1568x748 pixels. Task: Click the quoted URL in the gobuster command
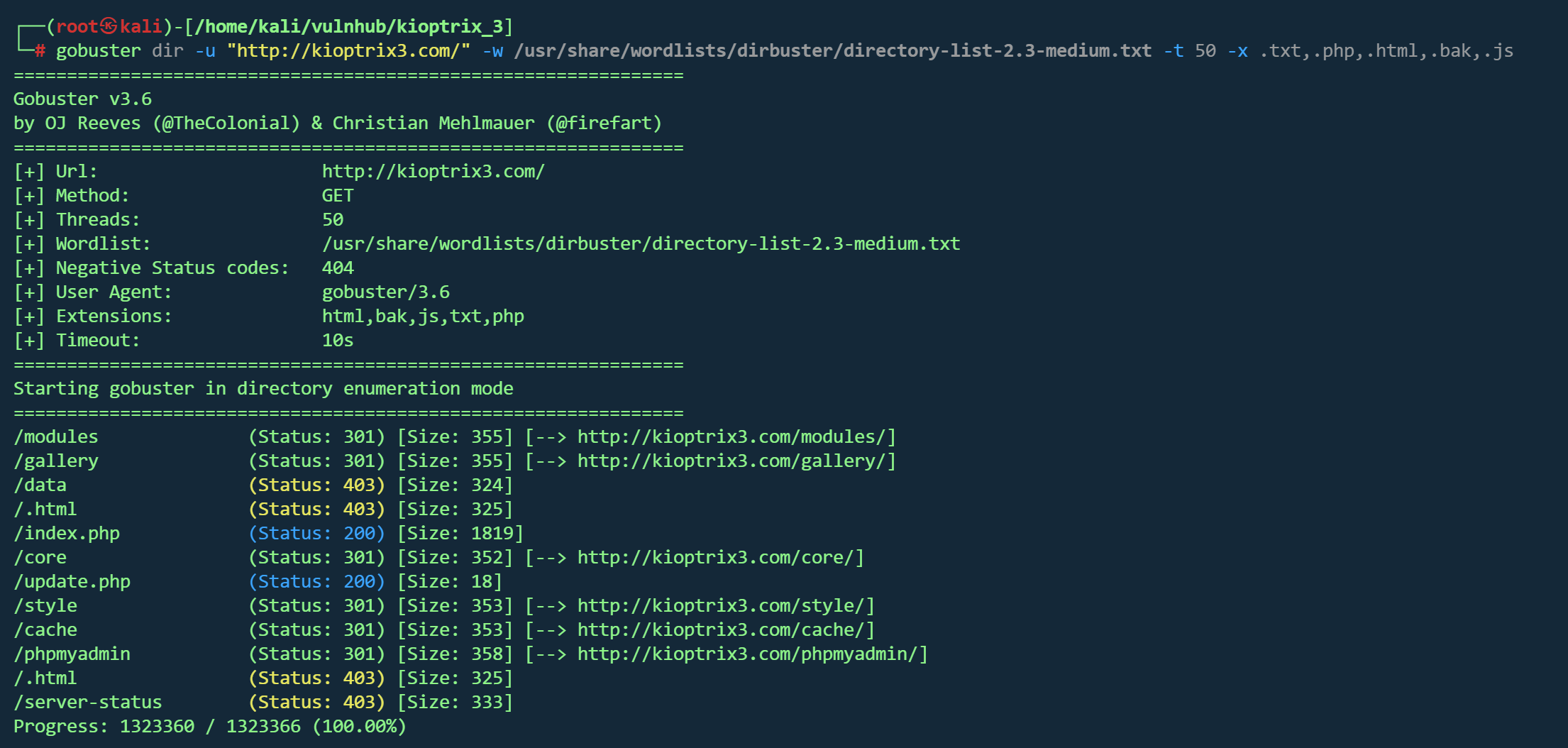348,50
